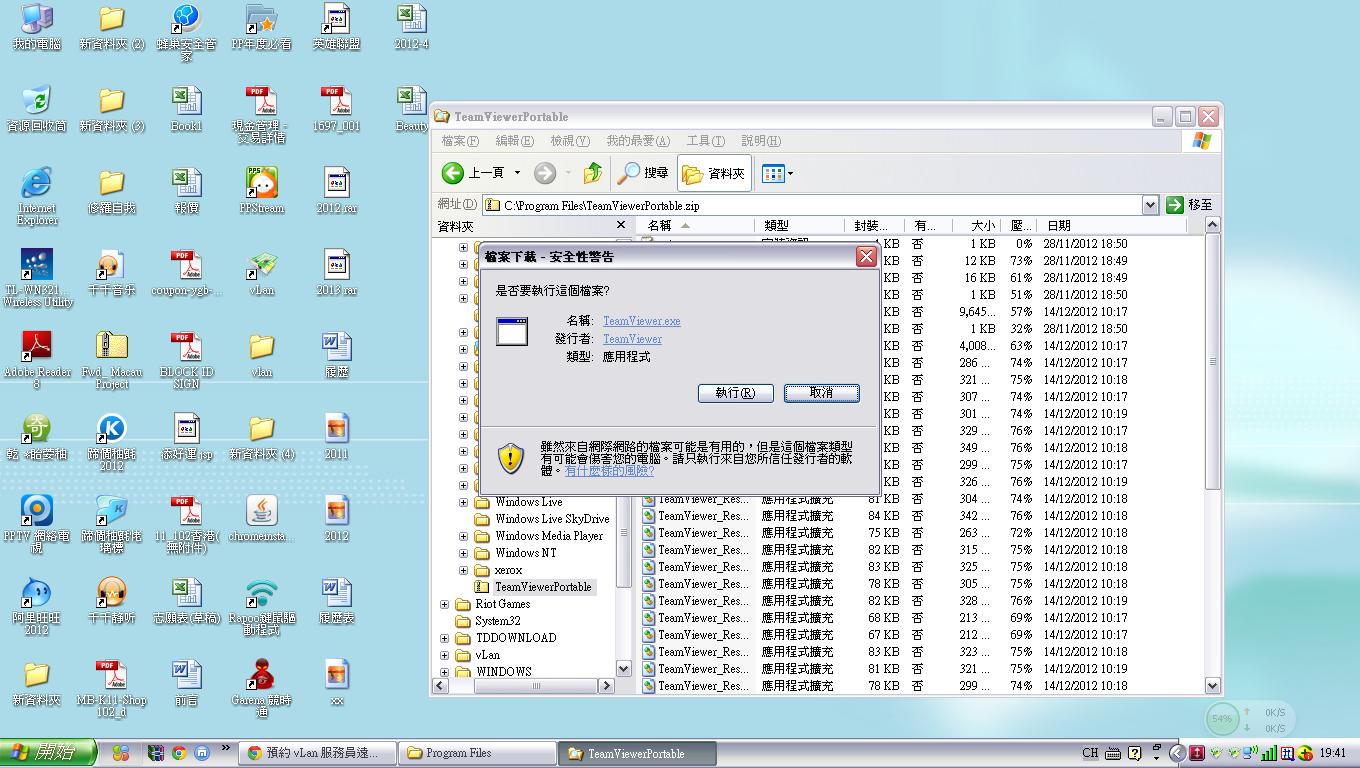Expand the address bar dropdown arrow
This screenshot has width=1360, height=768.
[x=1150, y=205]
